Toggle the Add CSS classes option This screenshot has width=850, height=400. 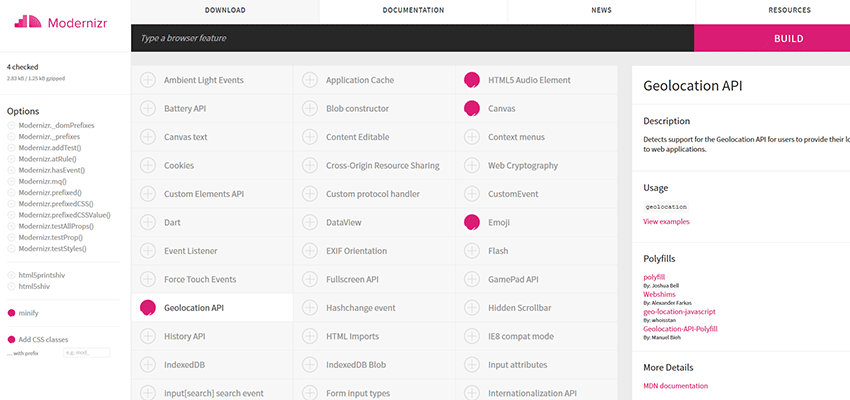(12, 340)
